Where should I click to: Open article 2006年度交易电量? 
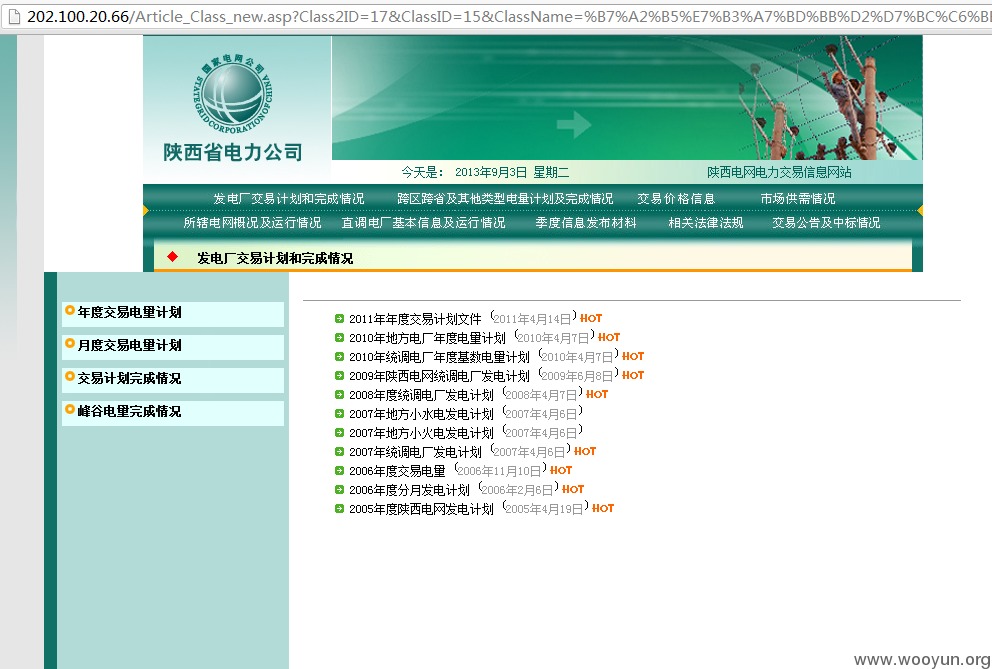397,471
